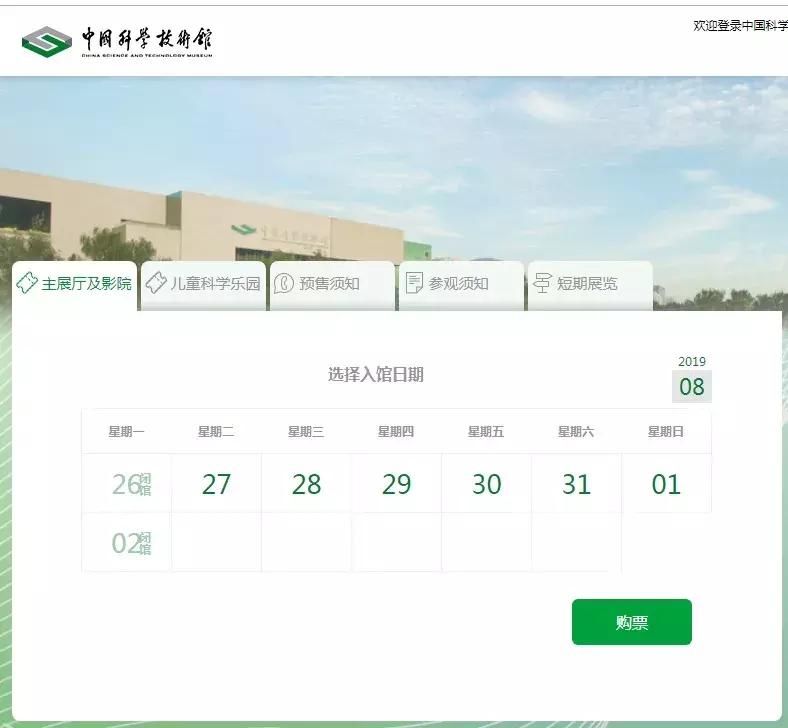Select date 28 on the calendar
This screenshot has width=788, height=728.
pos(306,484)
